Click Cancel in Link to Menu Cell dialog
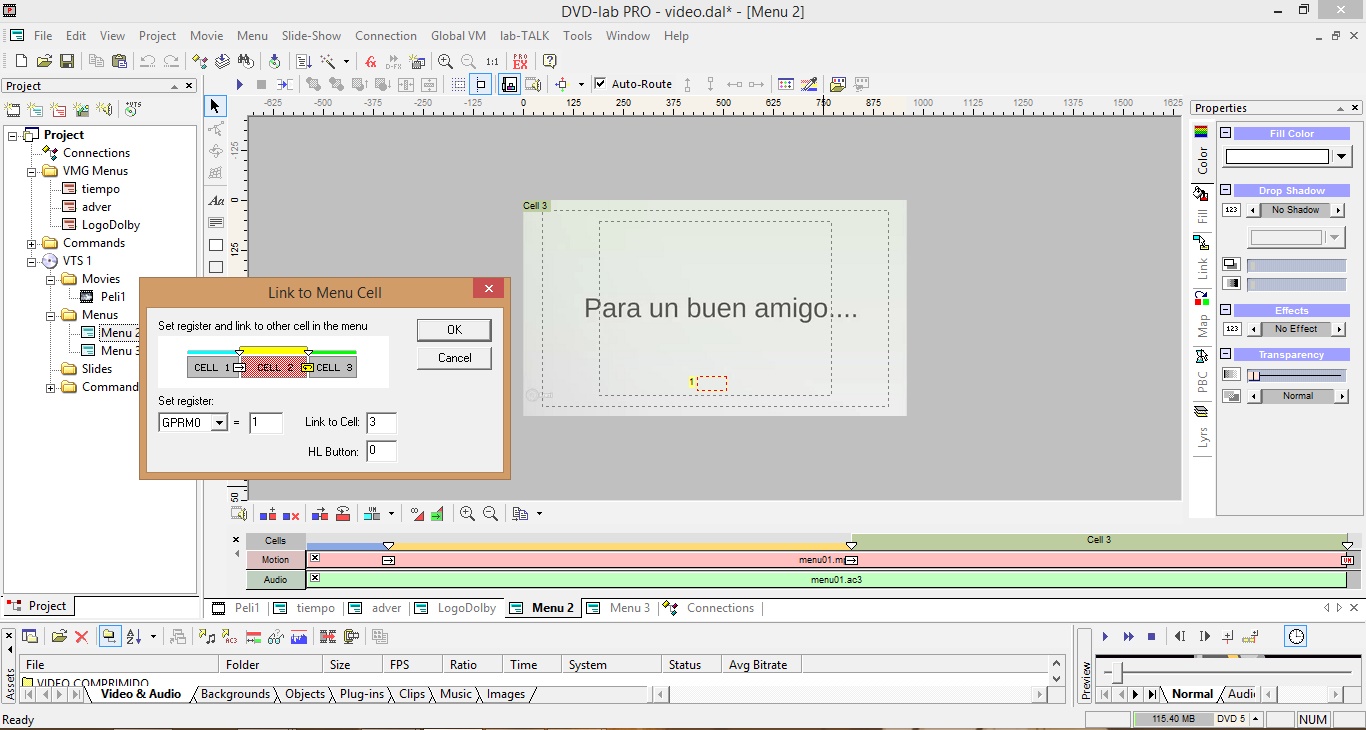The width and height of the screenshot is (1366, 730). 454,358
